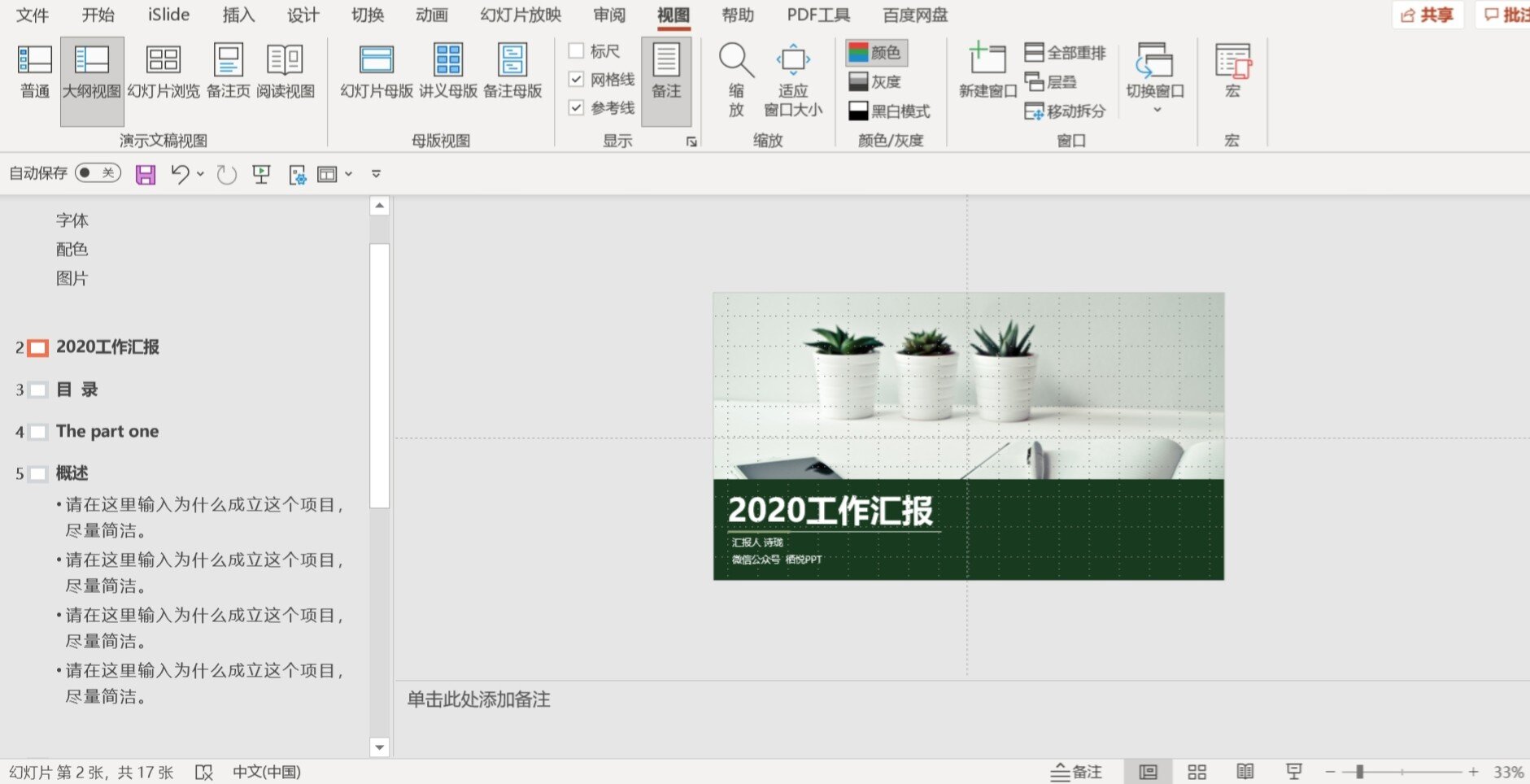Select Color mode (颜色)

click(875, 53)
